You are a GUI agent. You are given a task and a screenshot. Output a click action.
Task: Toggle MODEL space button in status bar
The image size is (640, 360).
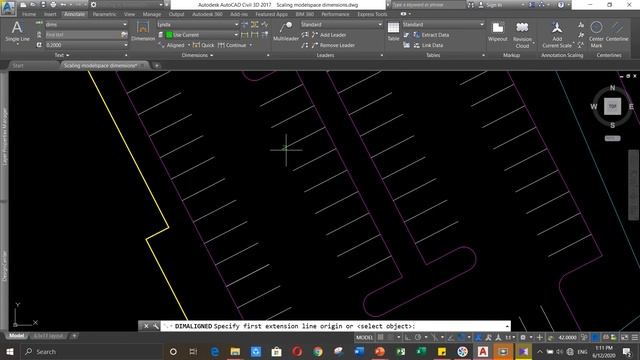pyautogui.click(x=364, y=337)
